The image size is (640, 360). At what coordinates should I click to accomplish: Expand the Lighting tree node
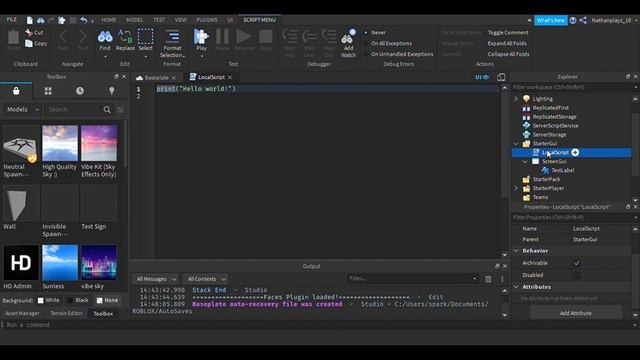pos(516,99)
